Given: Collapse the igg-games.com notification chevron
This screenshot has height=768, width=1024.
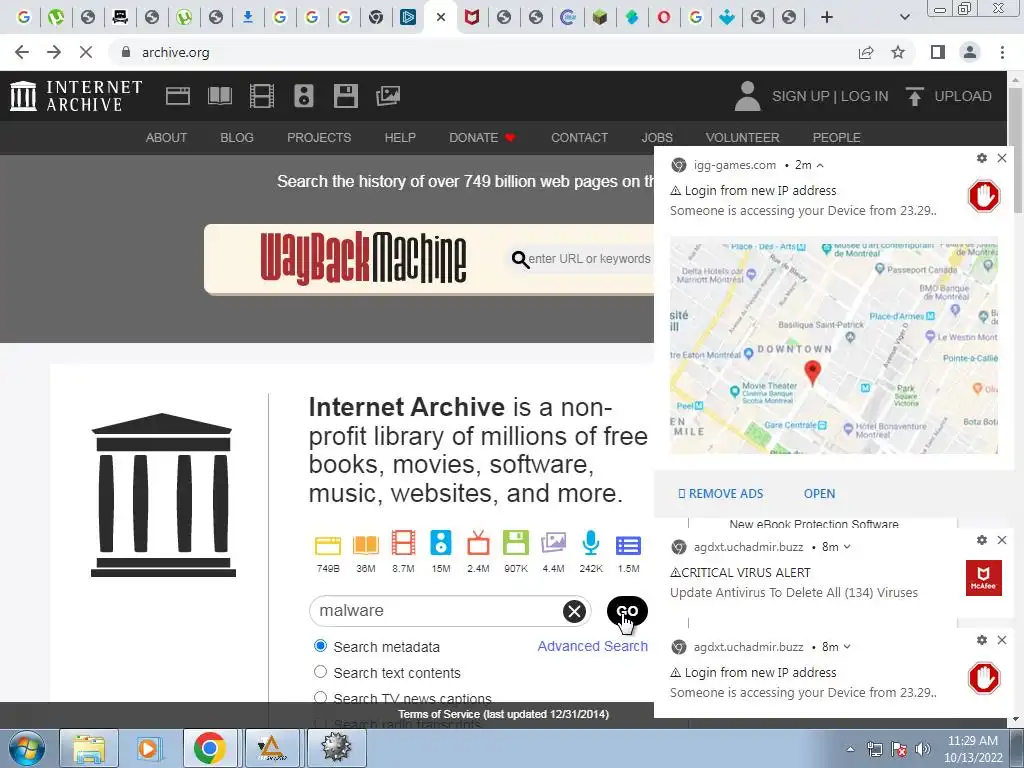Looking at the screenshot, I should pos(820,165).
